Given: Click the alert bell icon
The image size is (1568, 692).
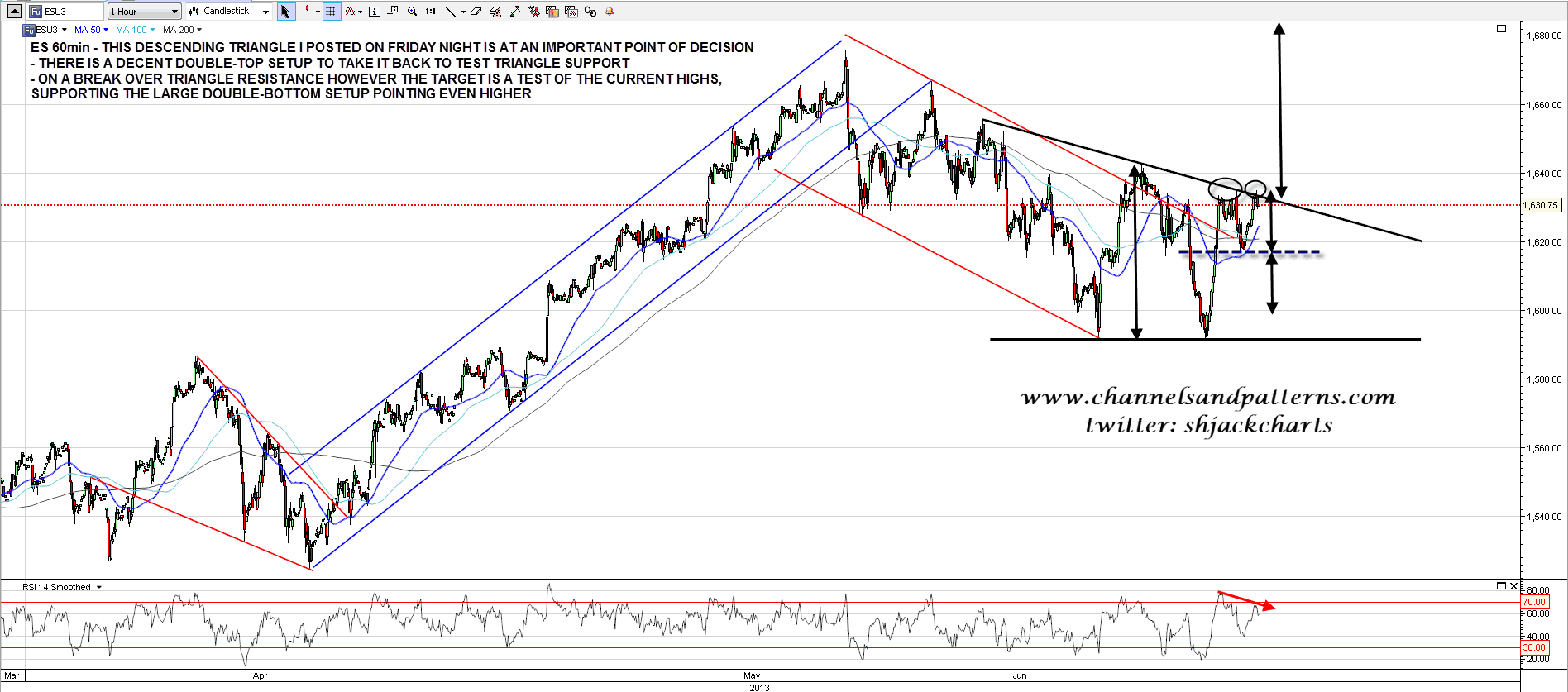Looking at the screenshot, I should (610, 12).
